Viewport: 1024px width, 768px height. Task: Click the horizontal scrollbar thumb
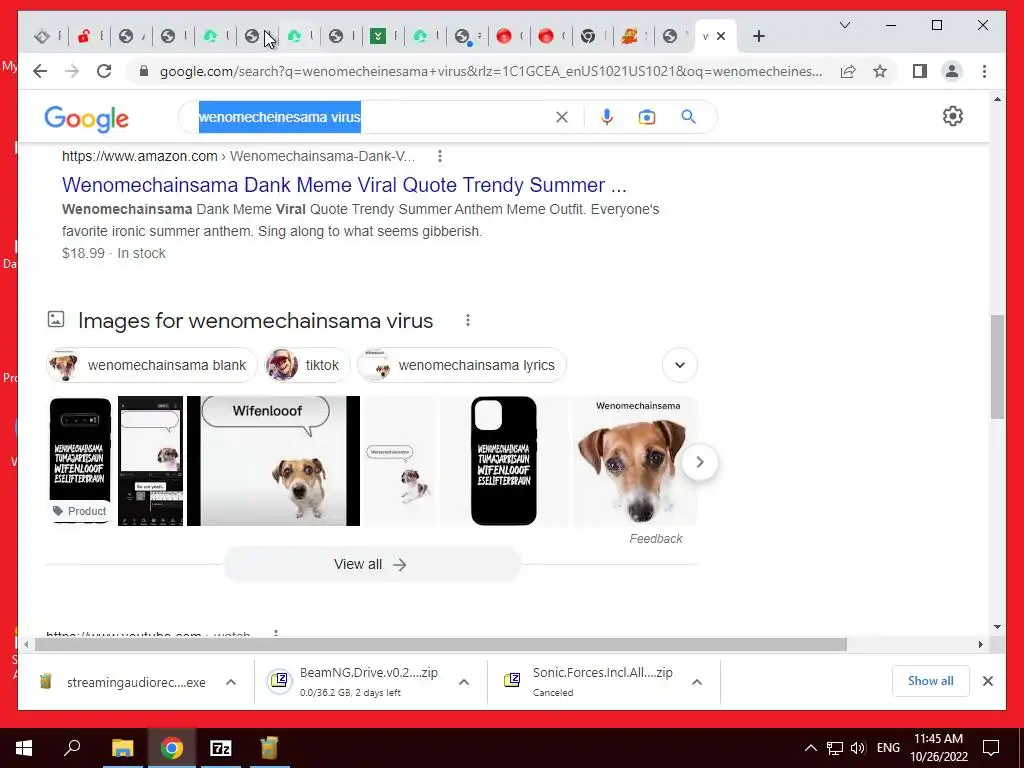tap(441, 645)
